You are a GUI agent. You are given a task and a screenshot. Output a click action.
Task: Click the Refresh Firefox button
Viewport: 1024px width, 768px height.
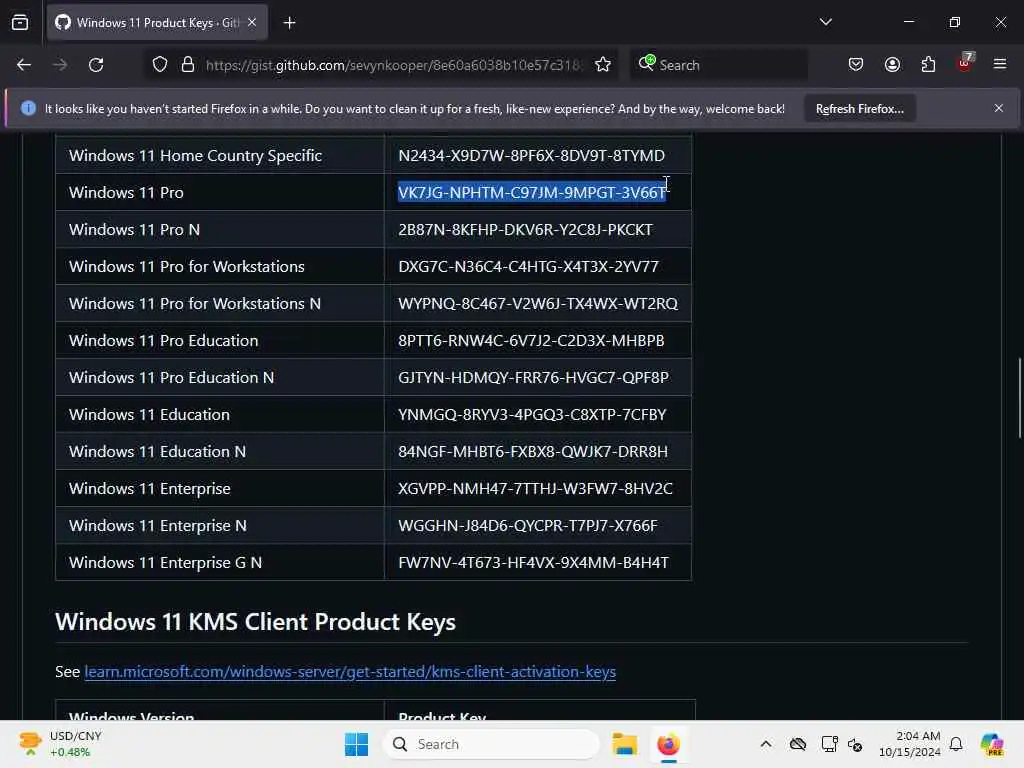click(x=859, y=109)
